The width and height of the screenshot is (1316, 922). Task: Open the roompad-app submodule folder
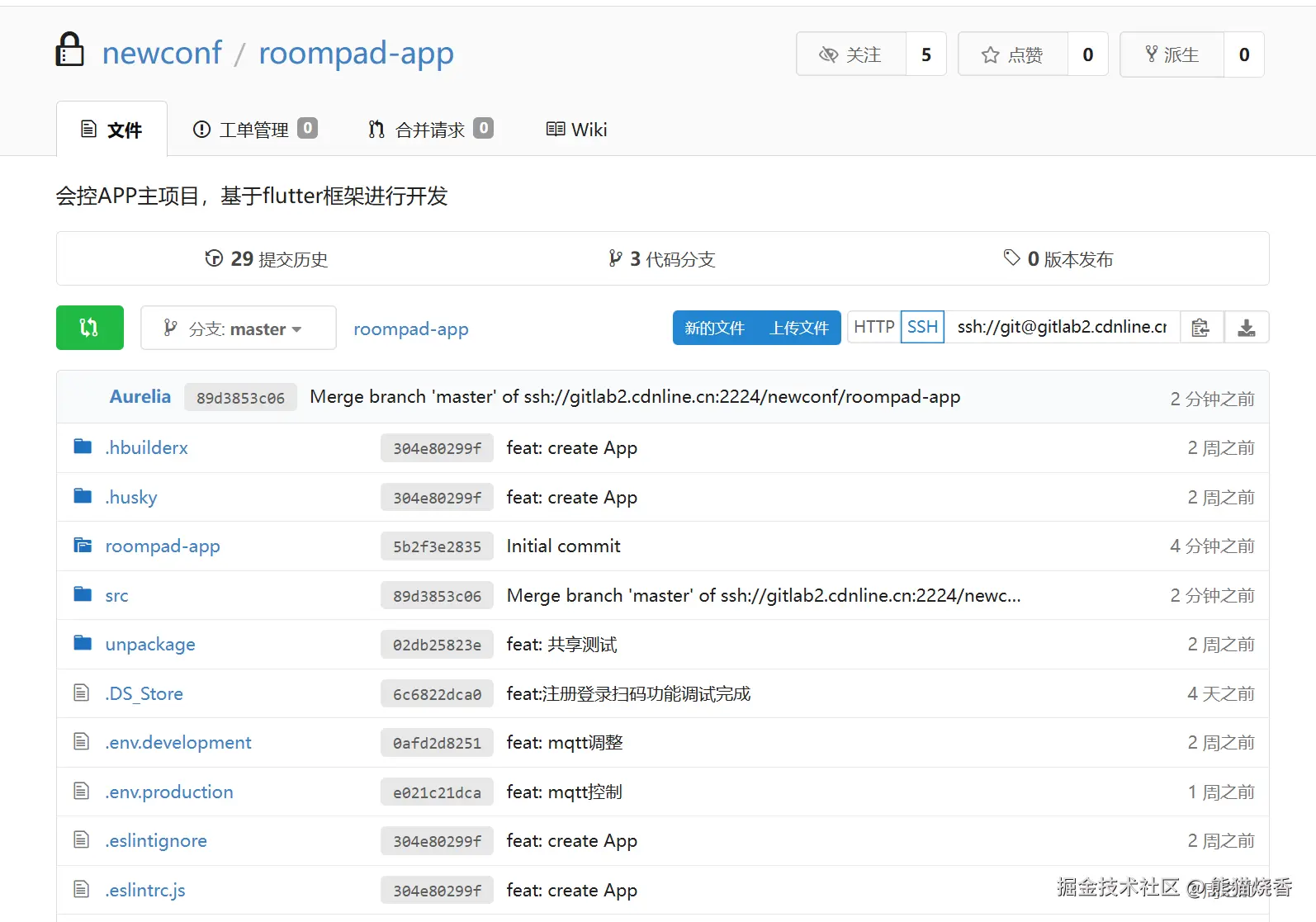(x=163, y=546)
